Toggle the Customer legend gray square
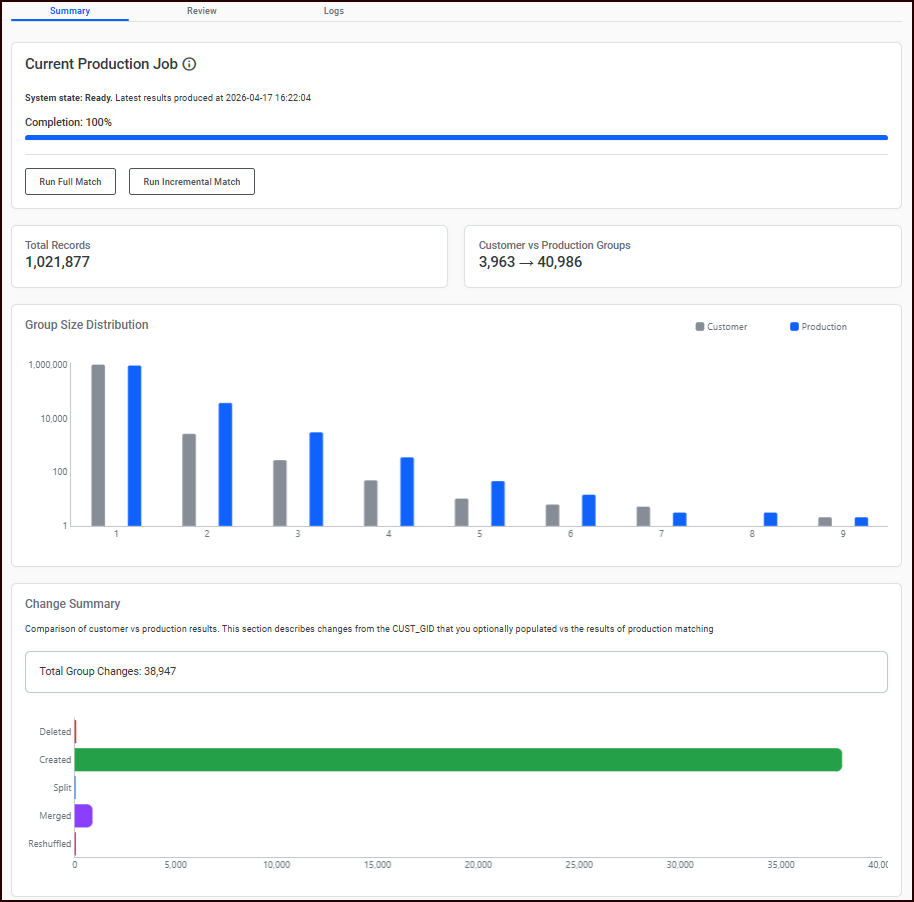Image resolution: width=914 pixels, height=902 pixels. tap(699, 327)
